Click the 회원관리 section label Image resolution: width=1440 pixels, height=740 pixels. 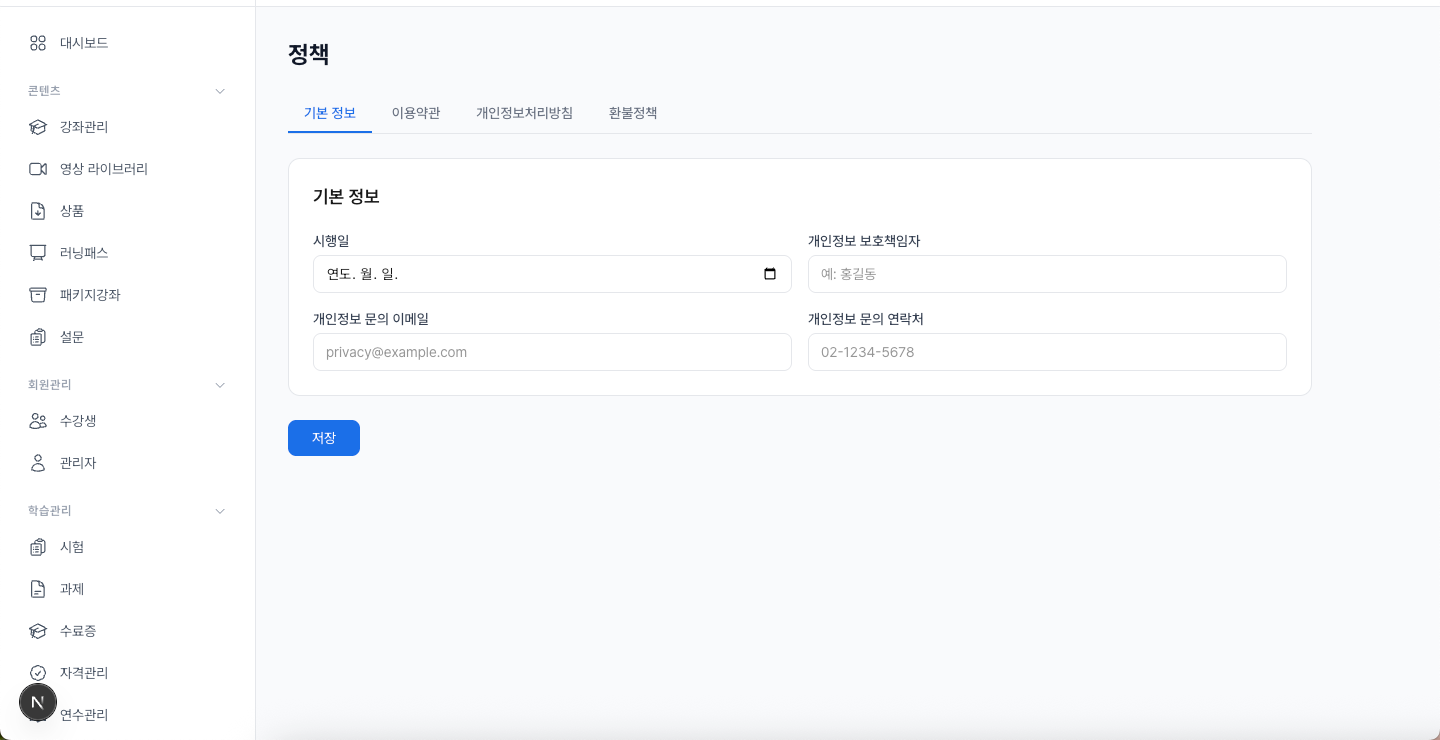click(50, 385)
